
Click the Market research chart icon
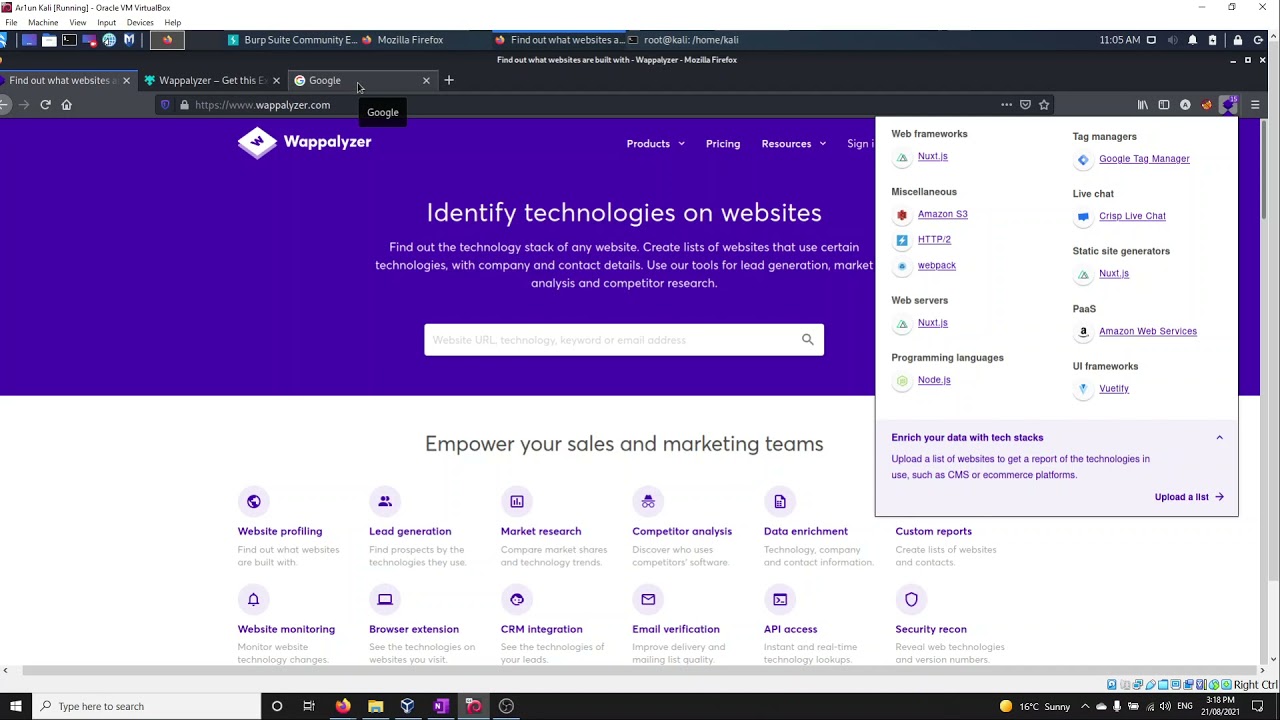(x=517, y=501)
